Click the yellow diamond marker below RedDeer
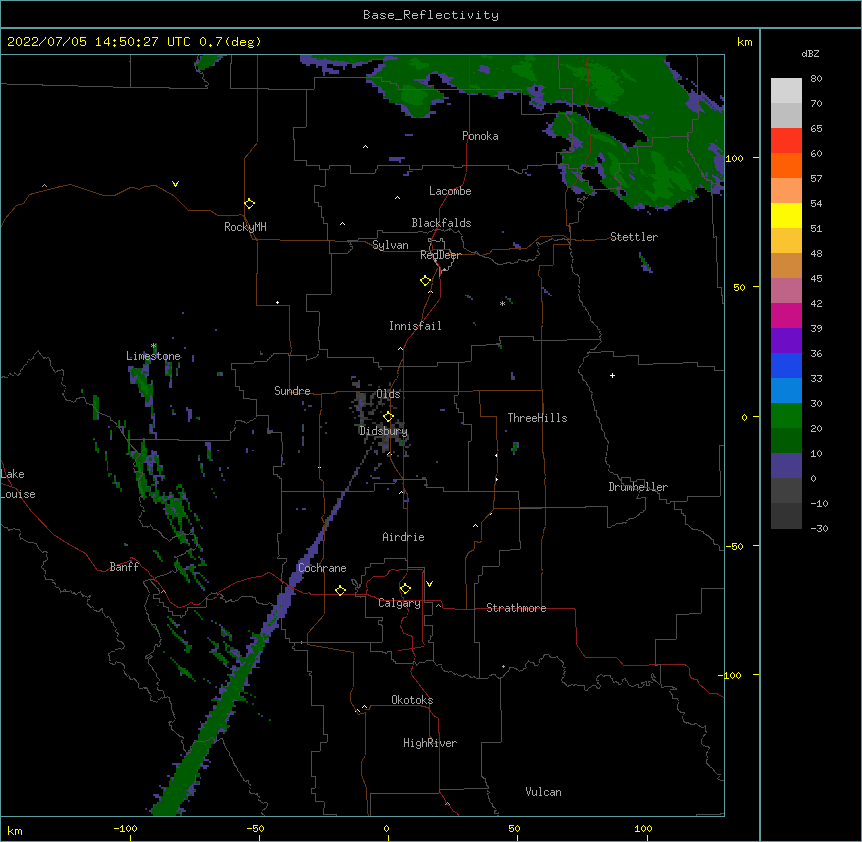 425,281
